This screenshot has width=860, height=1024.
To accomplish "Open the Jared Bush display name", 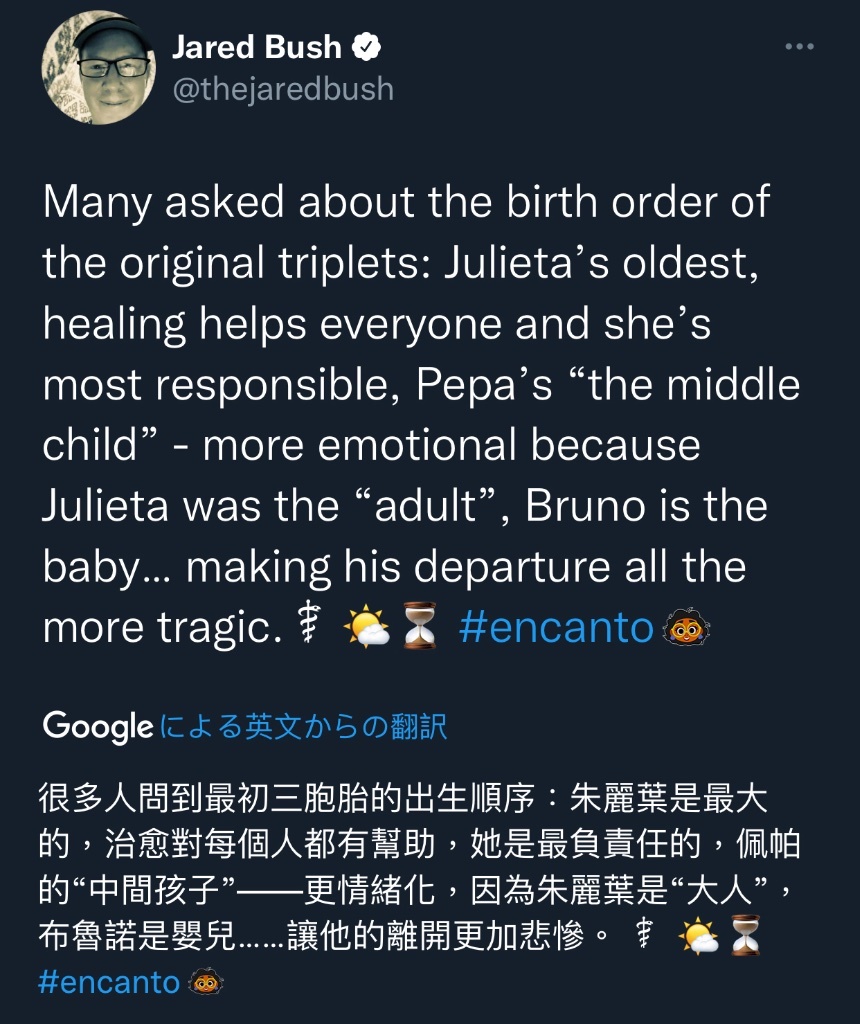I will (x=257, y=47).
